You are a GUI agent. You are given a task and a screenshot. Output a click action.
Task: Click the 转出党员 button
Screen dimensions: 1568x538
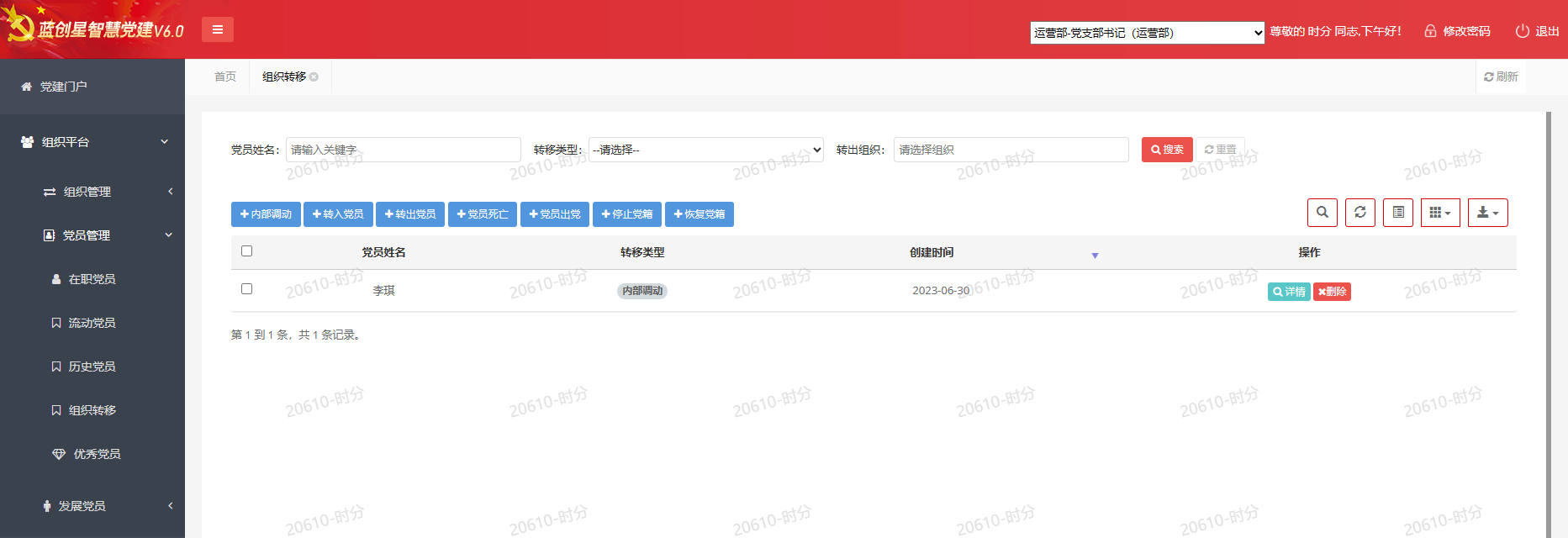tap(410, 214)
